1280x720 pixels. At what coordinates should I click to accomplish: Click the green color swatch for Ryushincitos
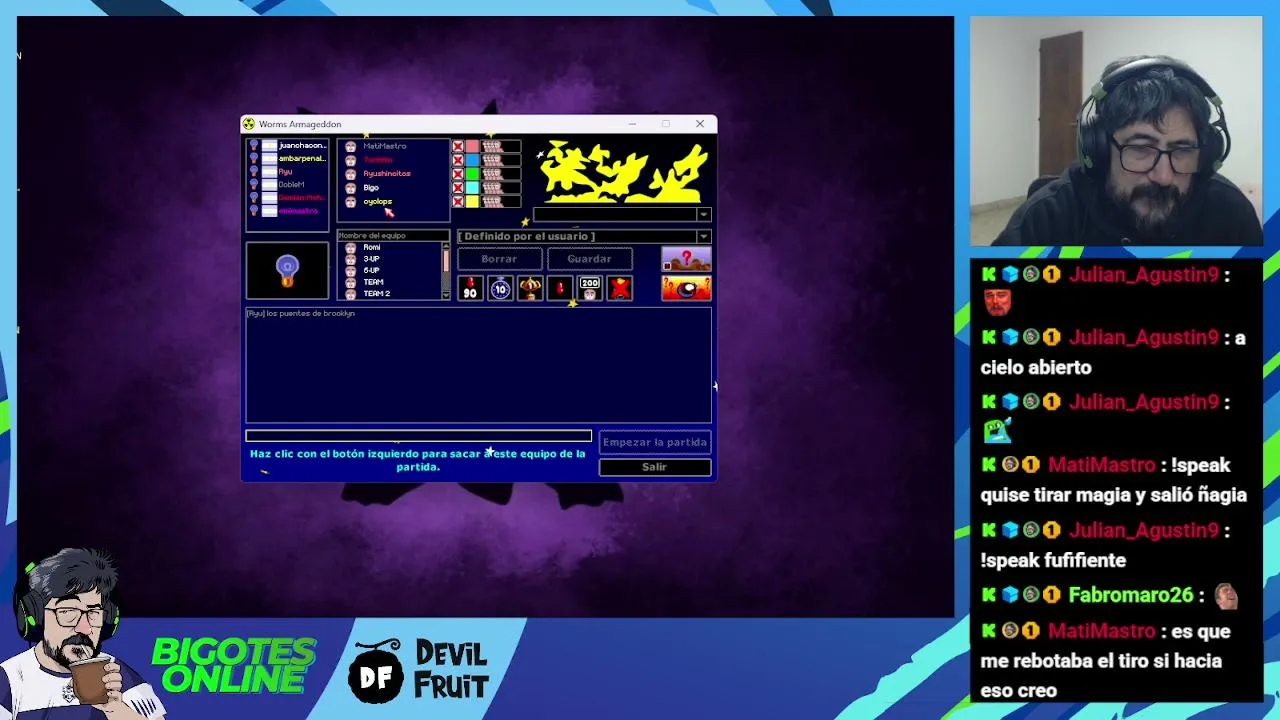(x=472, y=174)
